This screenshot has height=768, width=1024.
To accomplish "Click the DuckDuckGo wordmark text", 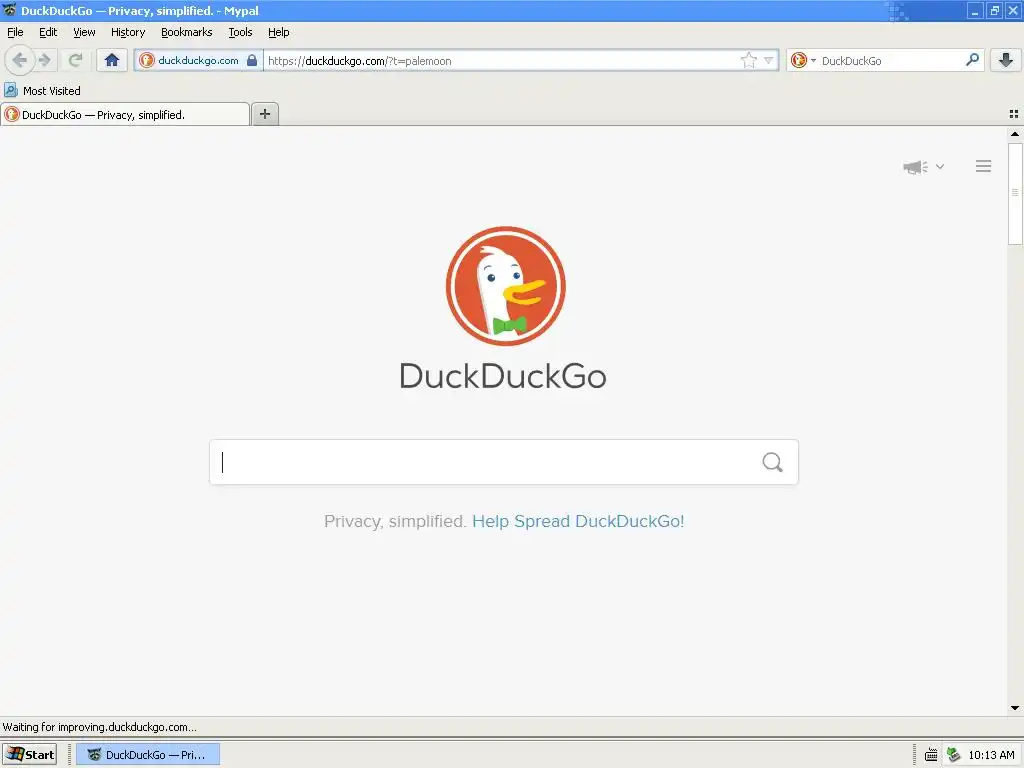I will (x=503, y=376).
